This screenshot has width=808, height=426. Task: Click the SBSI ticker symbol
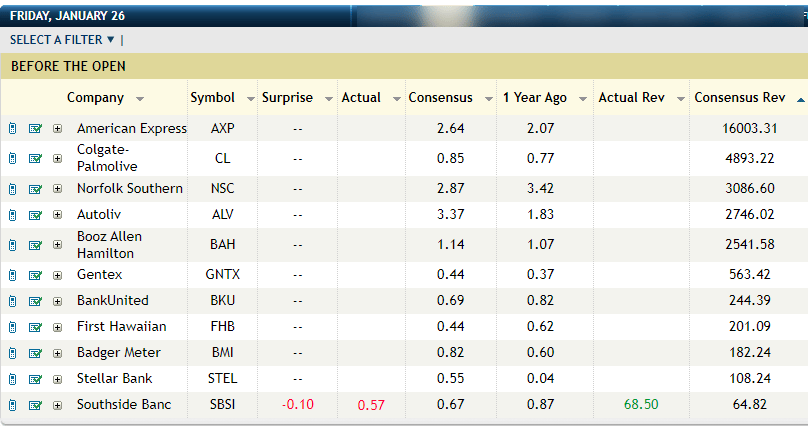pos(223,404)
